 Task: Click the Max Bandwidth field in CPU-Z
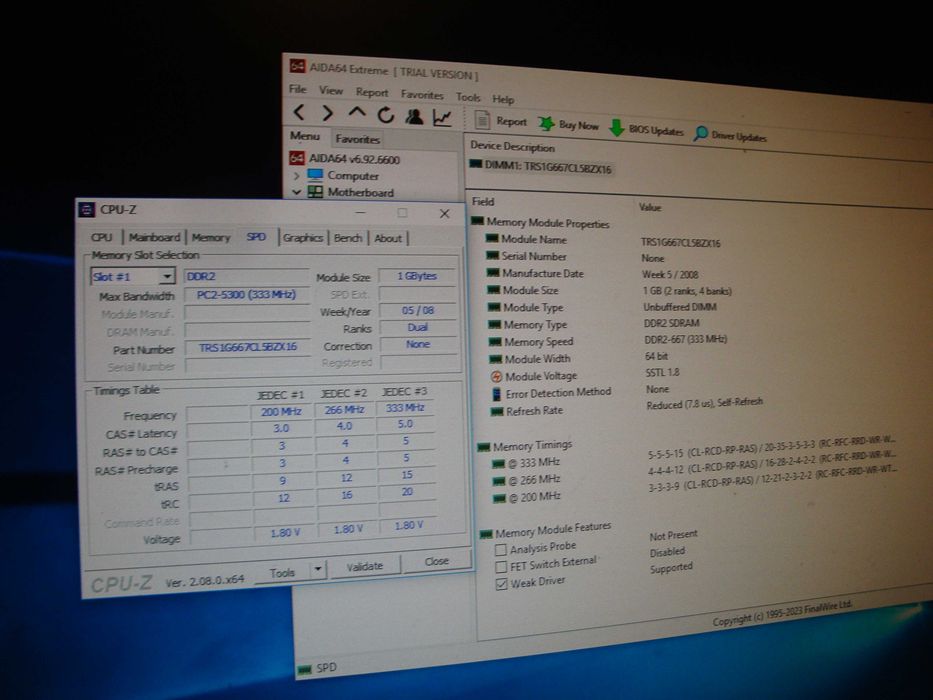247,295
